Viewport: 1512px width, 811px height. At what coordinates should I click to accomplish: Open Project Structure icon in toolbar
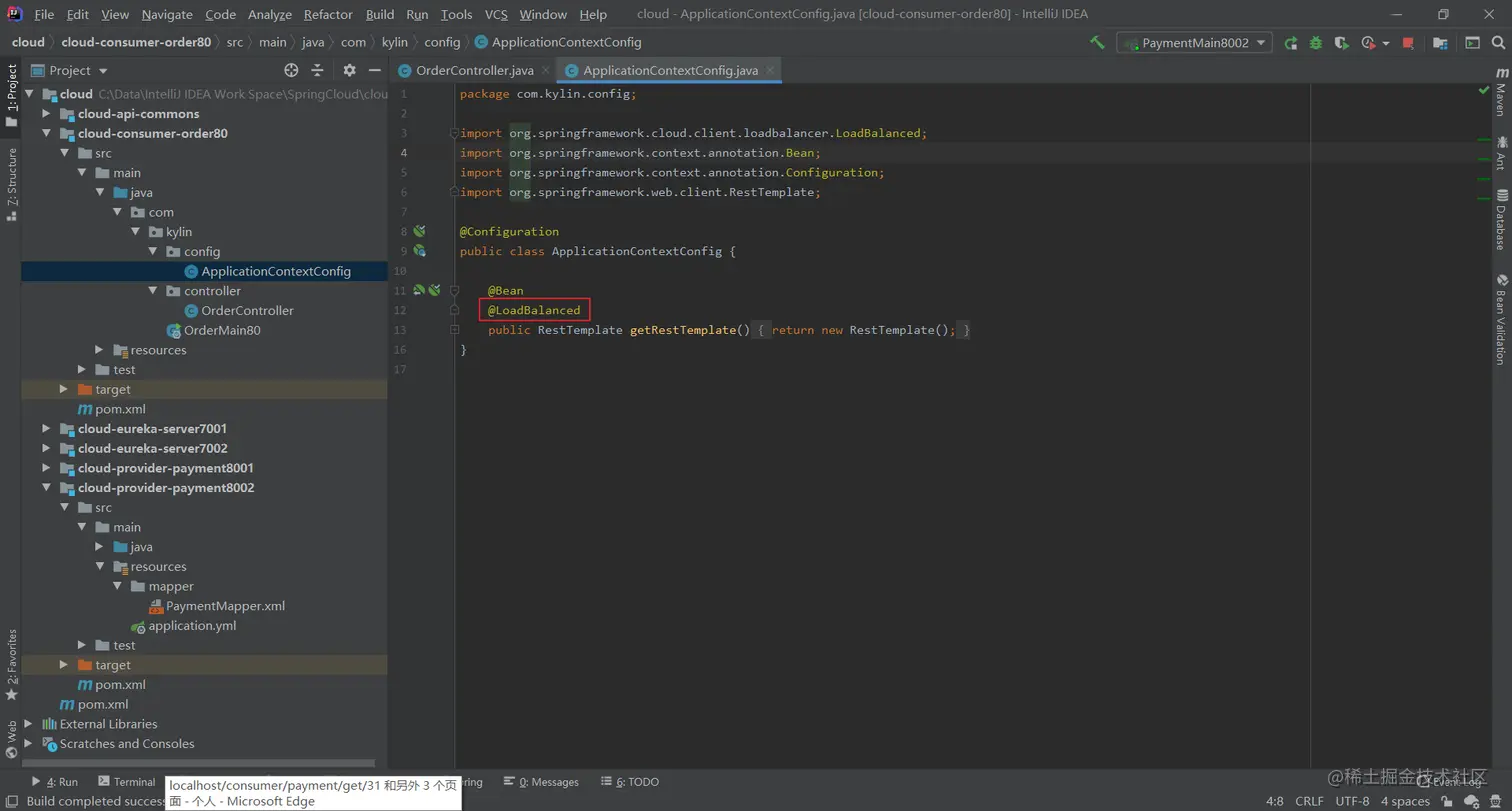point(1440,43)
